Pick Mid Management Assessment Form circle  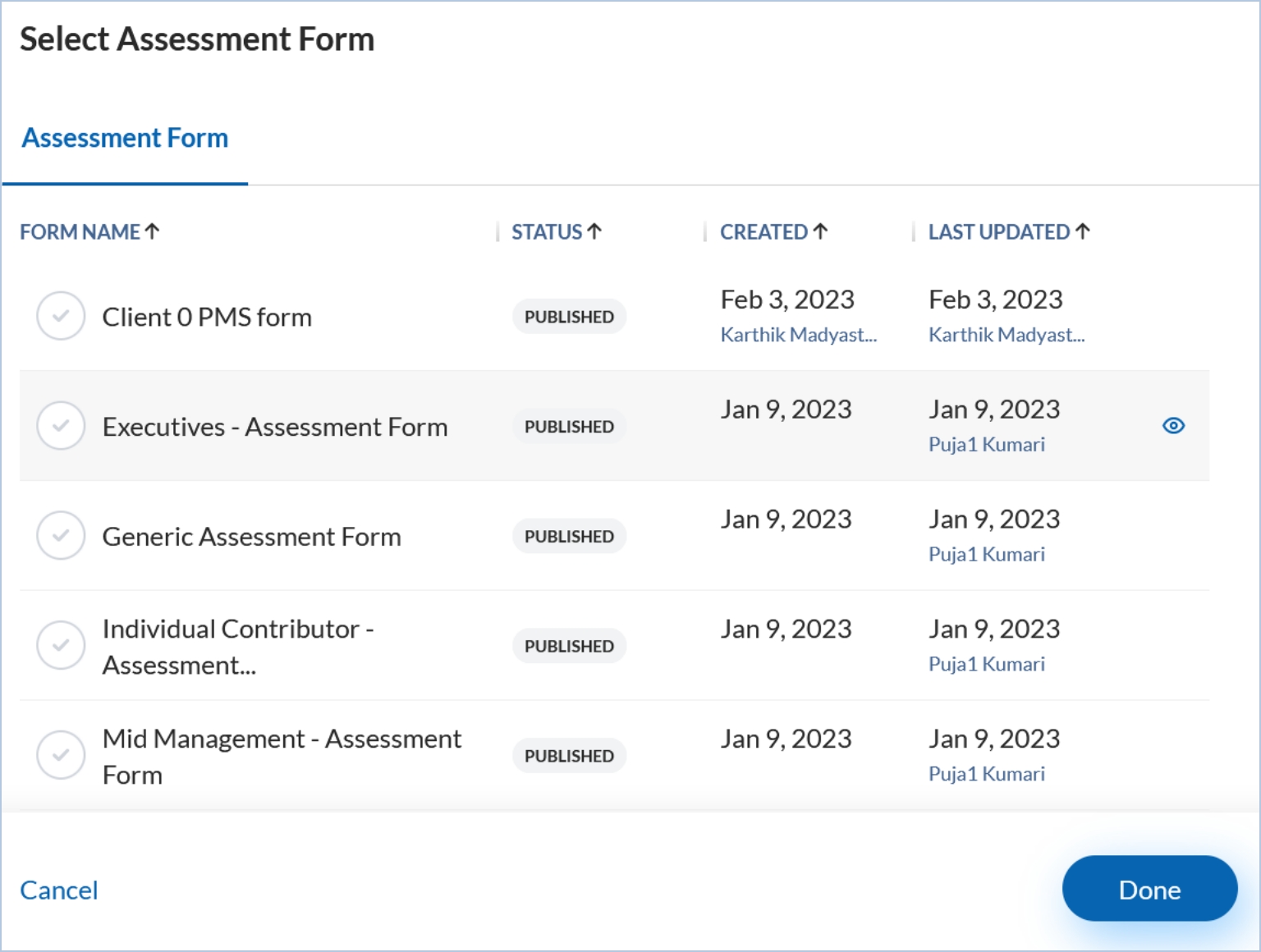[x=61, y=756]
